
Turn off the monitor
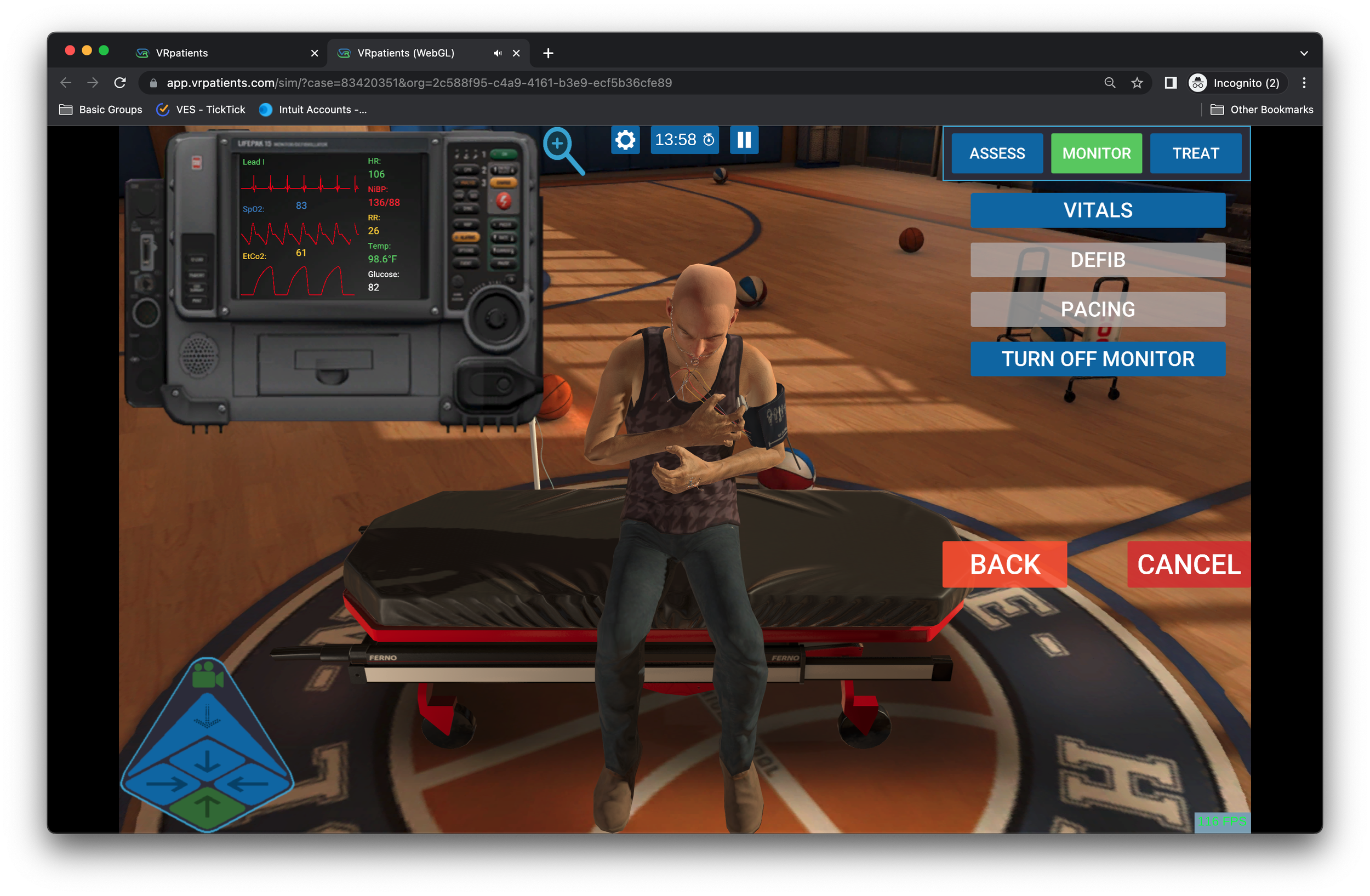[1097, 358]
